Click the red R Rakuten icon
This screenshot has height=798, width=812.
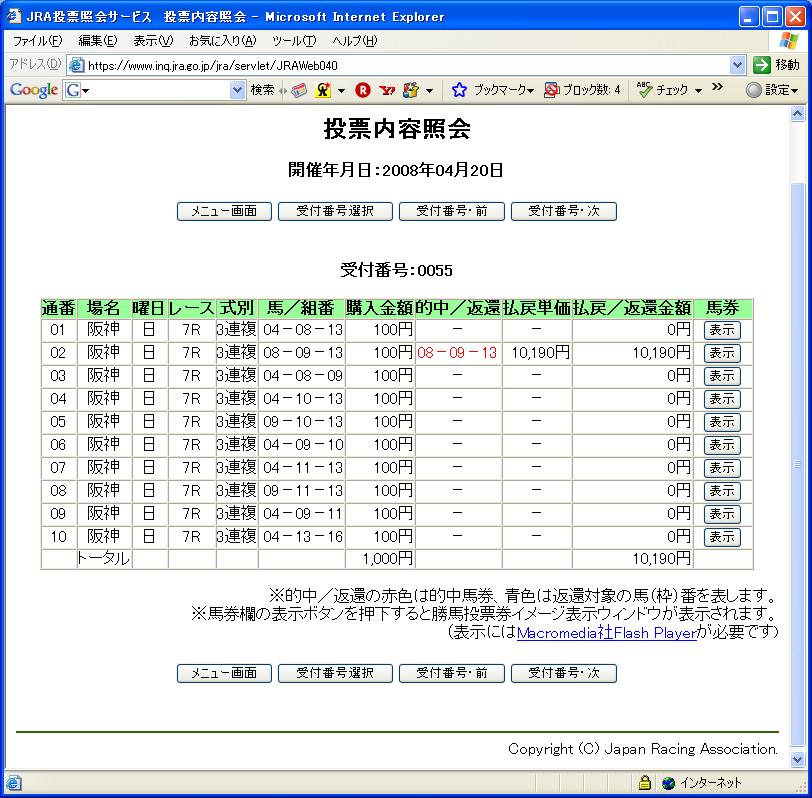[x=363, y=91]
